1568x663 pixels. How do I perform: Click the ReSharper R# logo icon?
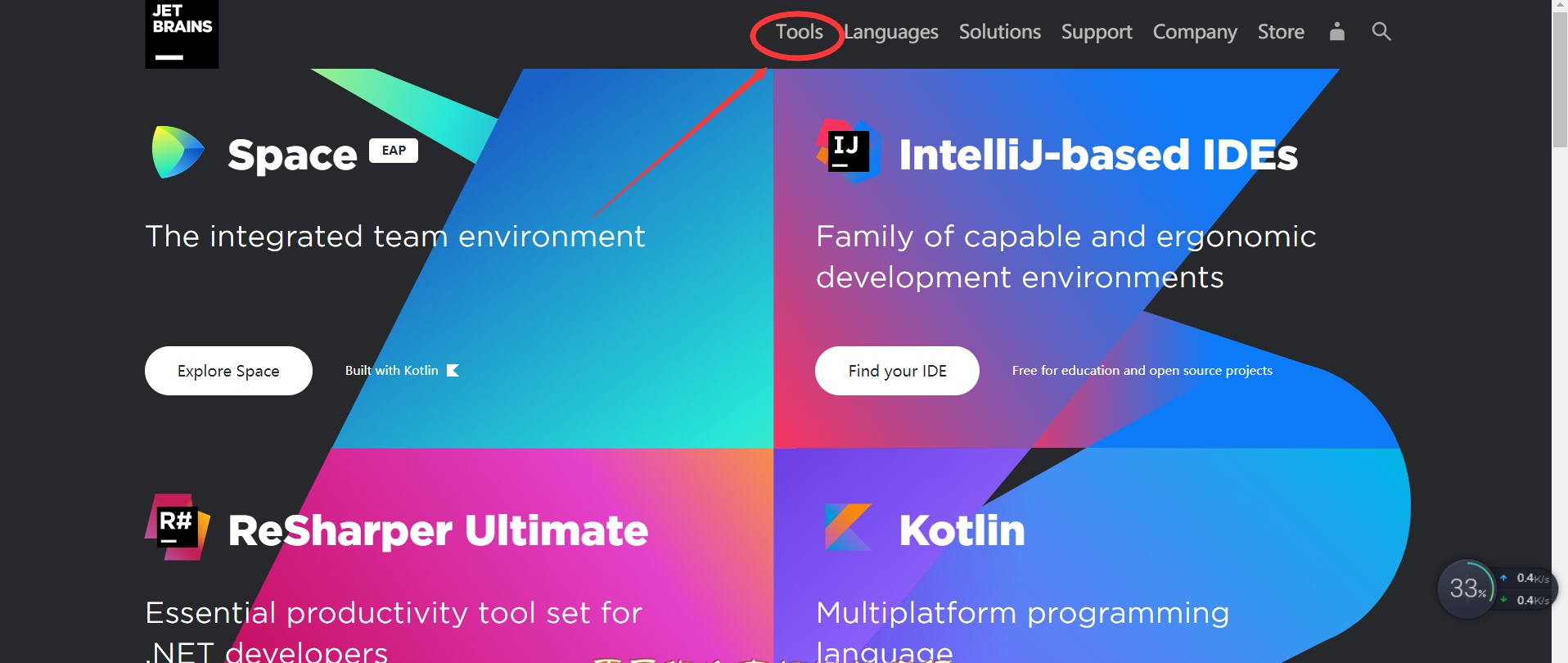pos(178,527)
